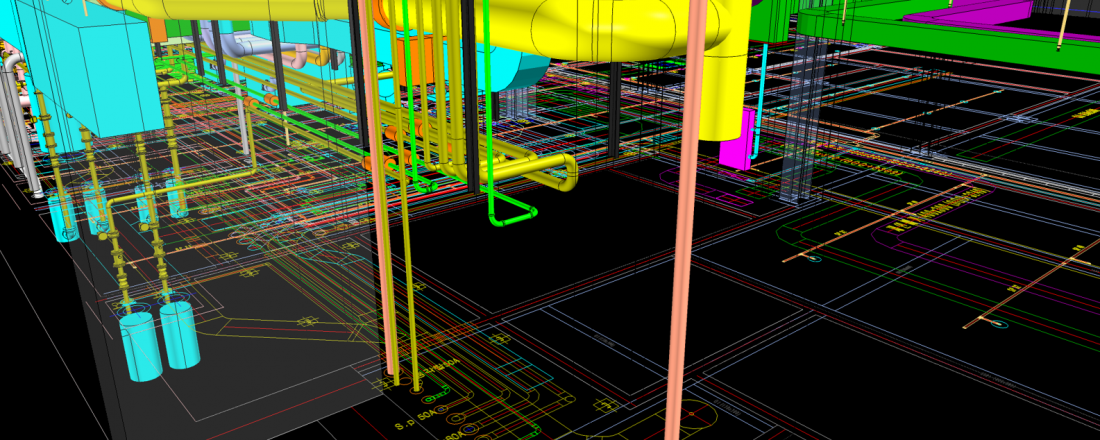Click the right cyan cylinder in bottom pair
This screenshot has width=1100, height=440.
click(180, 333)
